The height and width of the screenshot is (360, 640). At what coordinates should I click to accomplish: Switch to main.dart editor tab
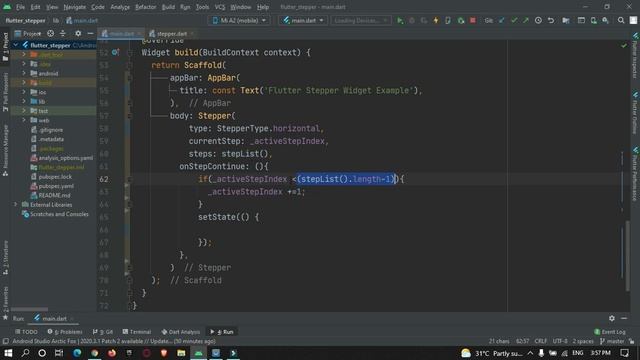click(x=121, y=33)
